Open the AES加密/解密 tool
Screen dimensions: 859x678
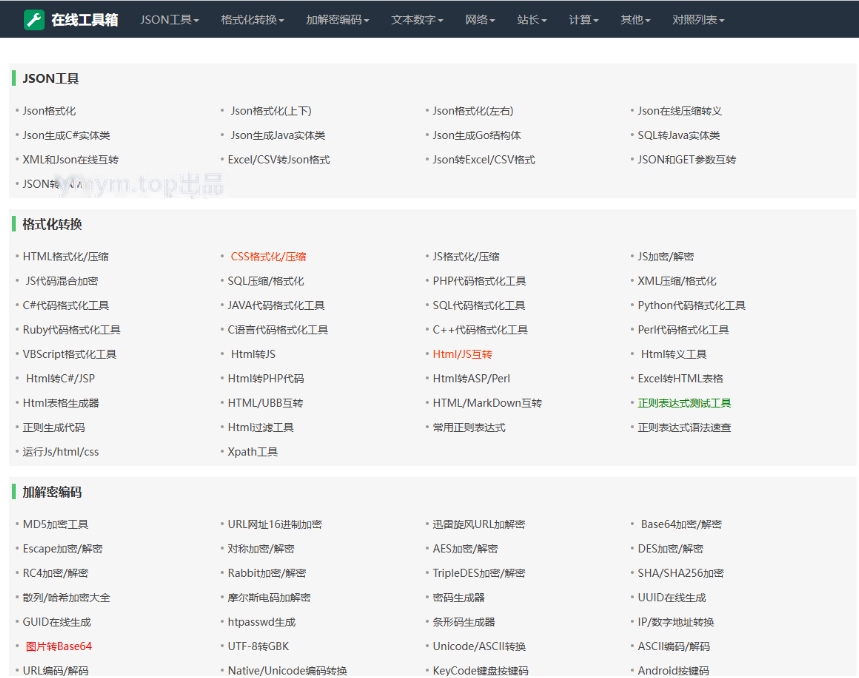tap(465, 549)
